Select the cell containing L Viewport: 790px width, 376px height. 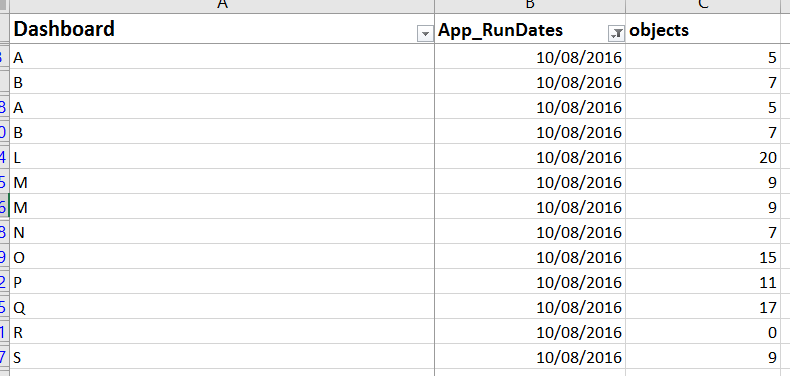(222, 157)
